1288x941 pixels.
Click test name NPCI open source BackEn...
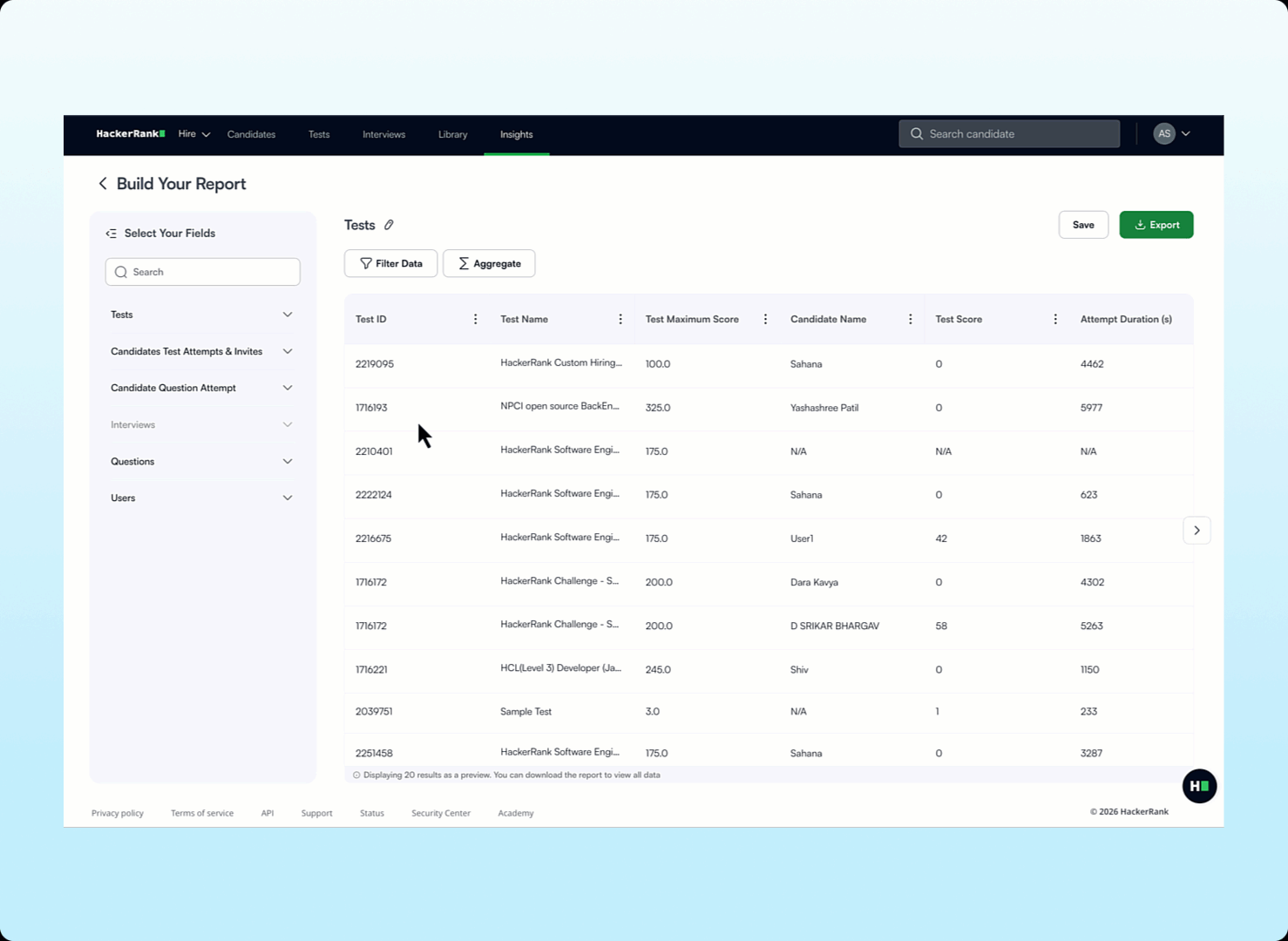[559, 406]
